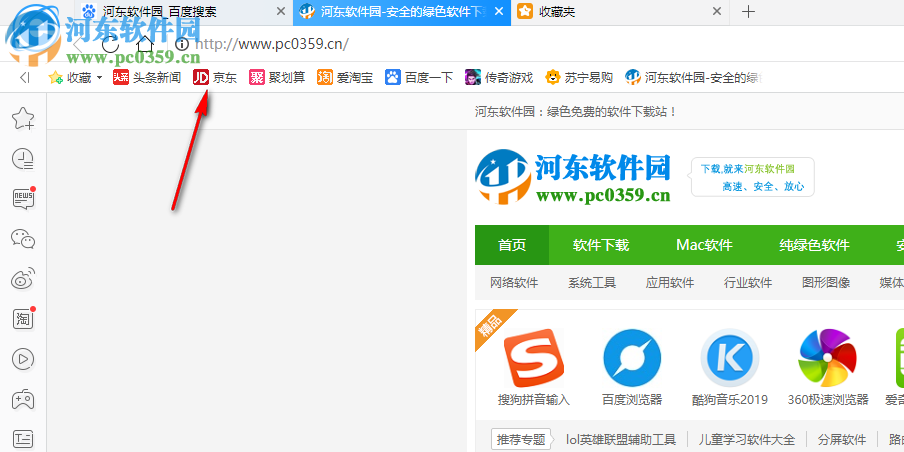Select the 软件下载 navigation item
Viewport: 904px width, 452px height.
(601, 245)
